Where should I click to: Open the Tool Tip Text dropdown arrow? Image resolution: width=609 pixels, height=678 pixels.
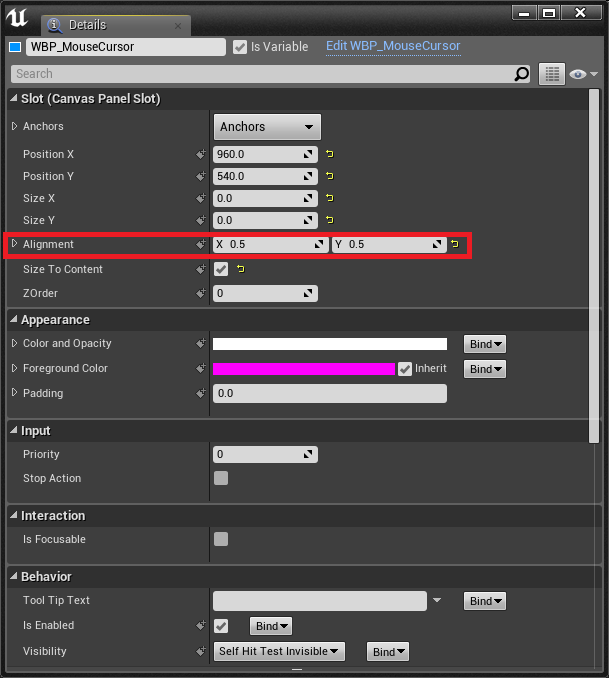coord(437,600)
